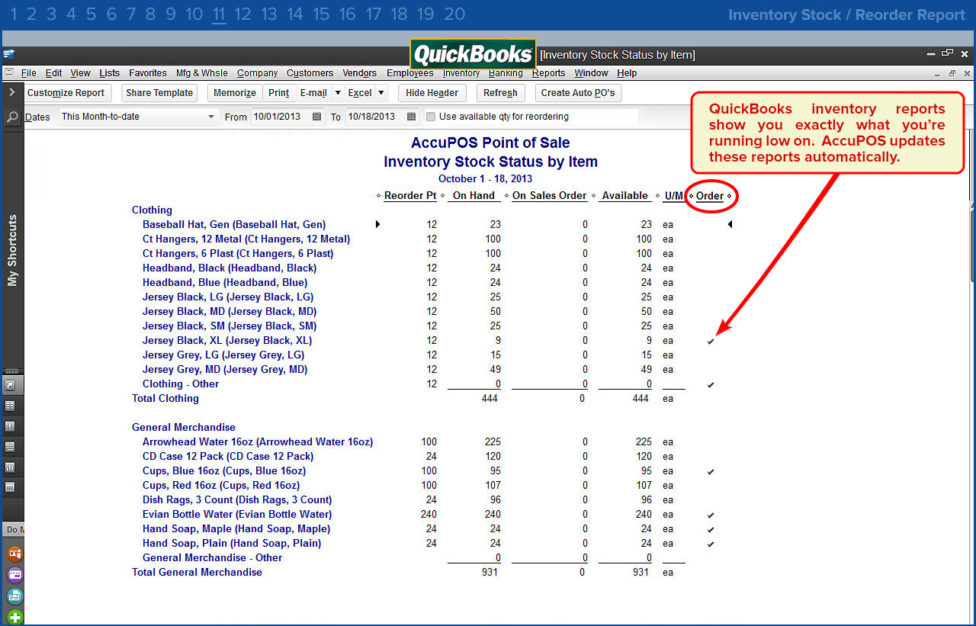Image resolution: width=976 pixels, height=626 pixels.
Task: Open the Mfg & Whsle menu
Action: (202, 73)
